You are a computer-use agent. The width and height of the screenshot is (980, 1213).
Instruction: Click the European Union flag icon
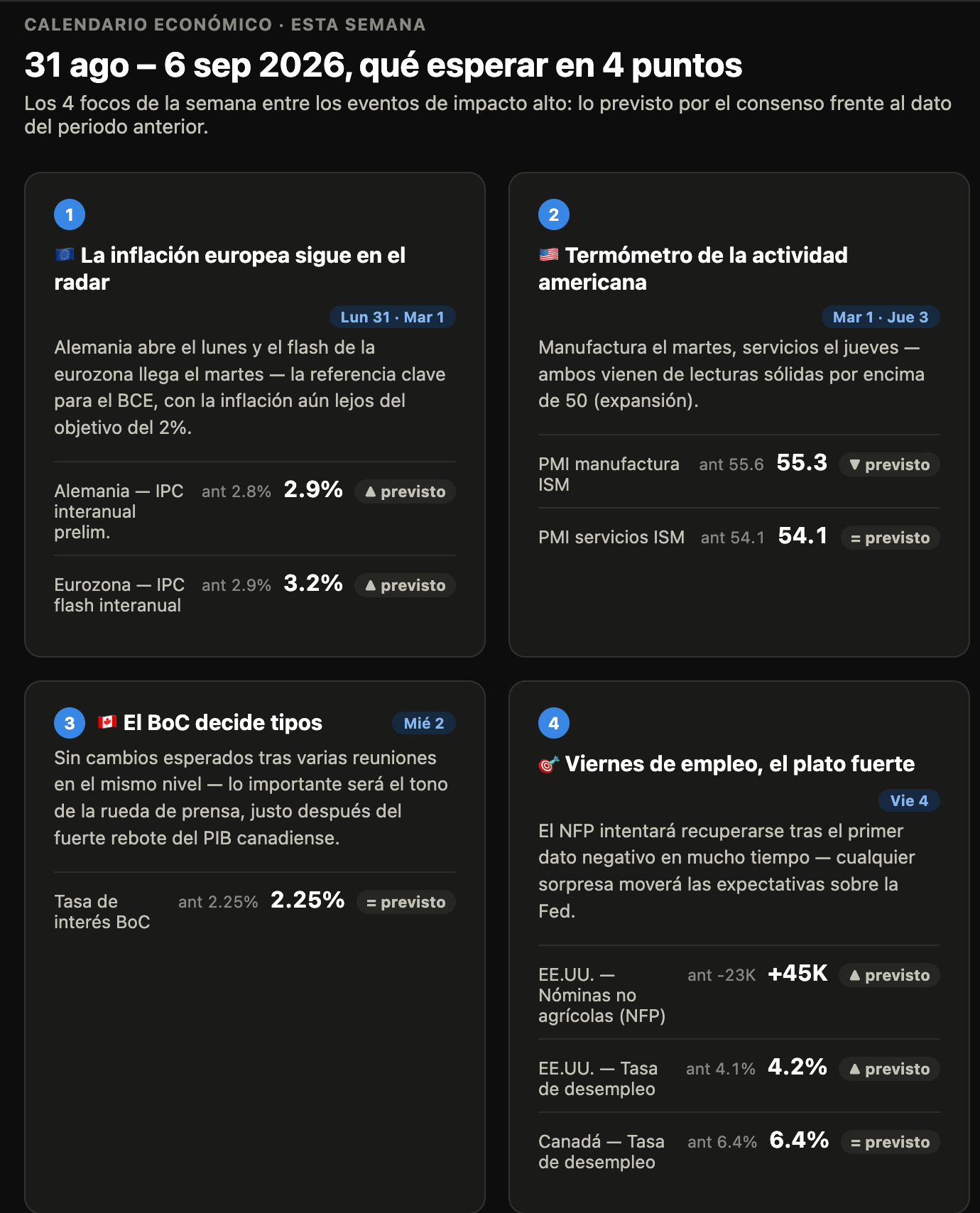pyautogui.click(x=65, y=254)
